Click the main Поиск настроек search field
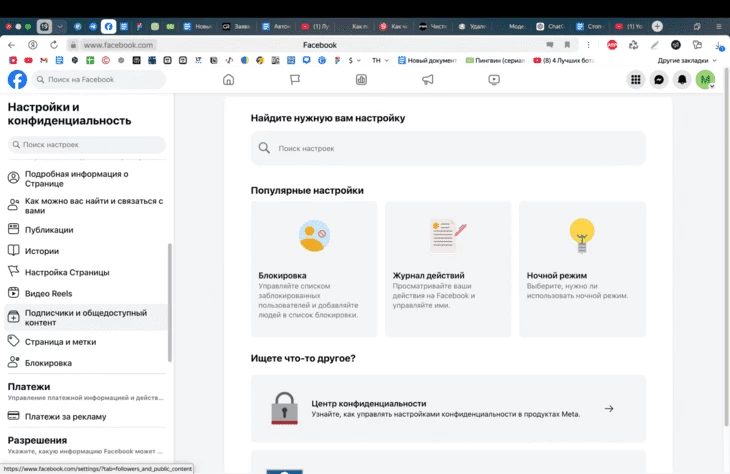Viewport: 730px width, 474px height. (448, 148)
